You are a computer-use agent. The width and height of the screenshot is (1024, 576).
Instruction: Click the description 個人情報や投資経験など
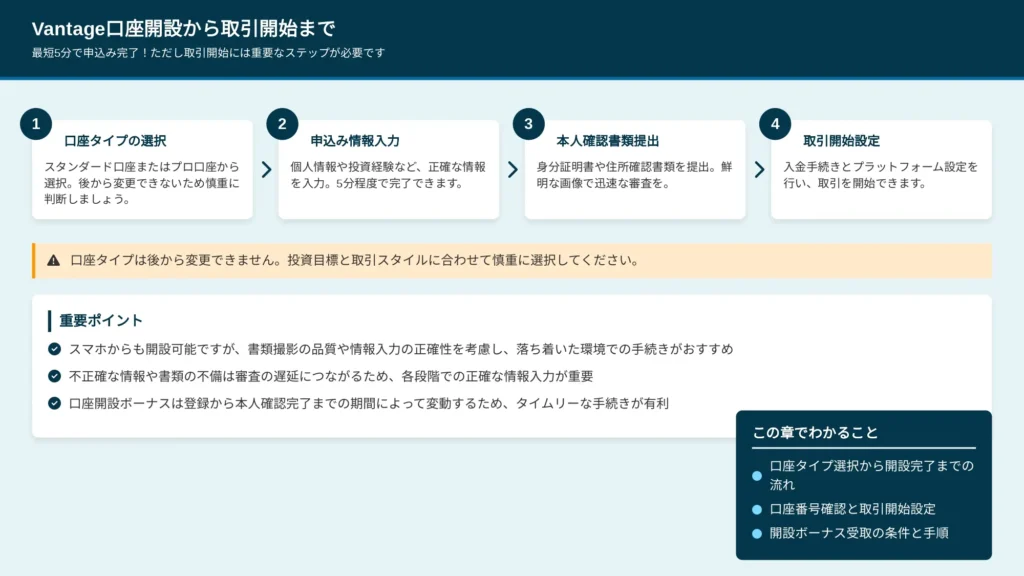(388, 175)
